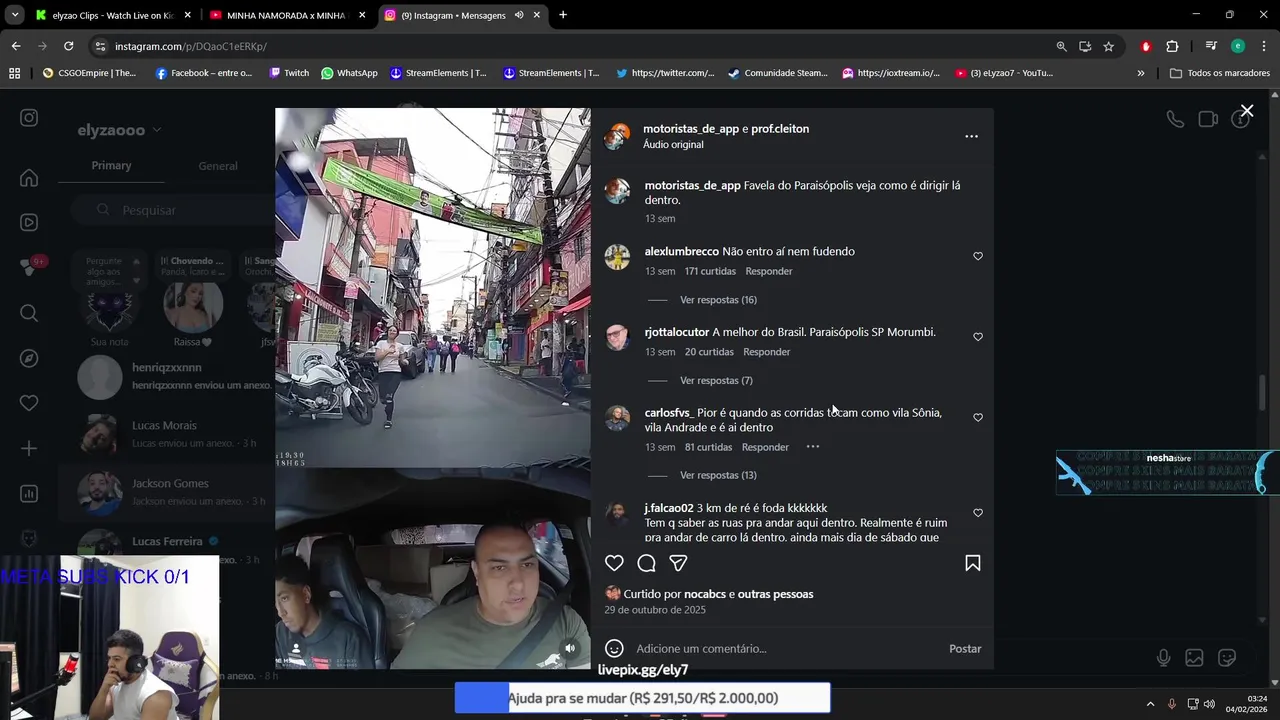Click Postar to submit comment
This screenshot has height=720, width=1280.
(965, 649)
